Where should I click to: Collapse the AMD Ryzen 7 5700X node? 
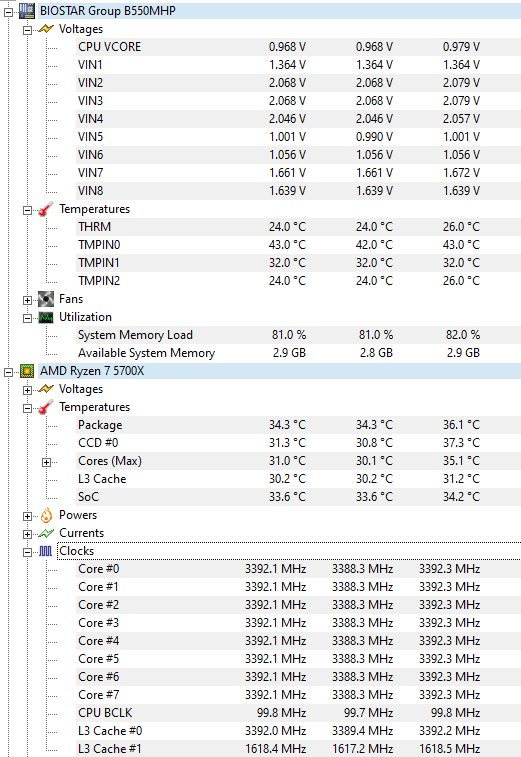(8, 372)
